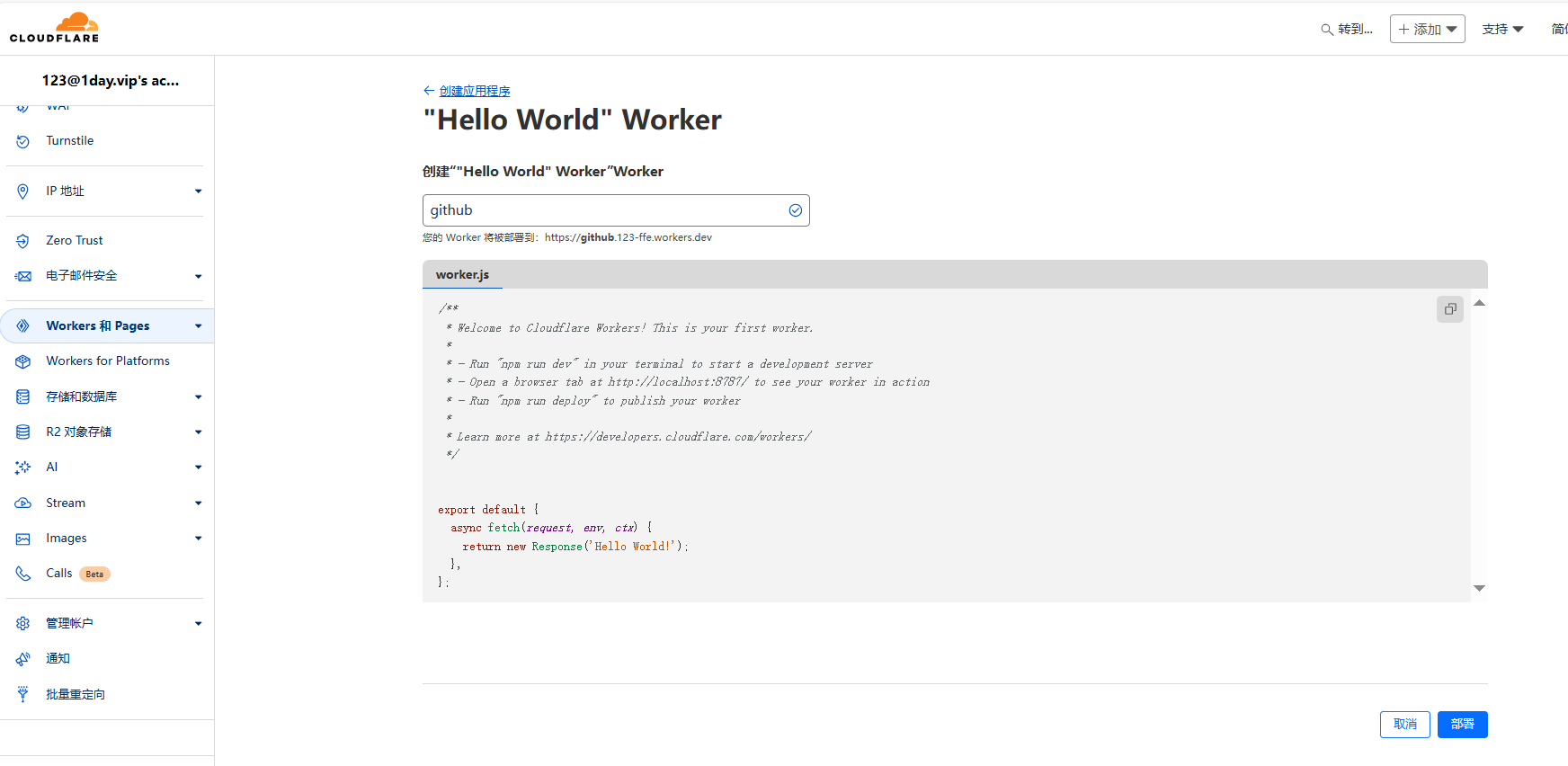Image resolution: width=1568 pixels, height=766 pixels.
Task: Open Workers for Platforms in sidebar
Action: 108,361
